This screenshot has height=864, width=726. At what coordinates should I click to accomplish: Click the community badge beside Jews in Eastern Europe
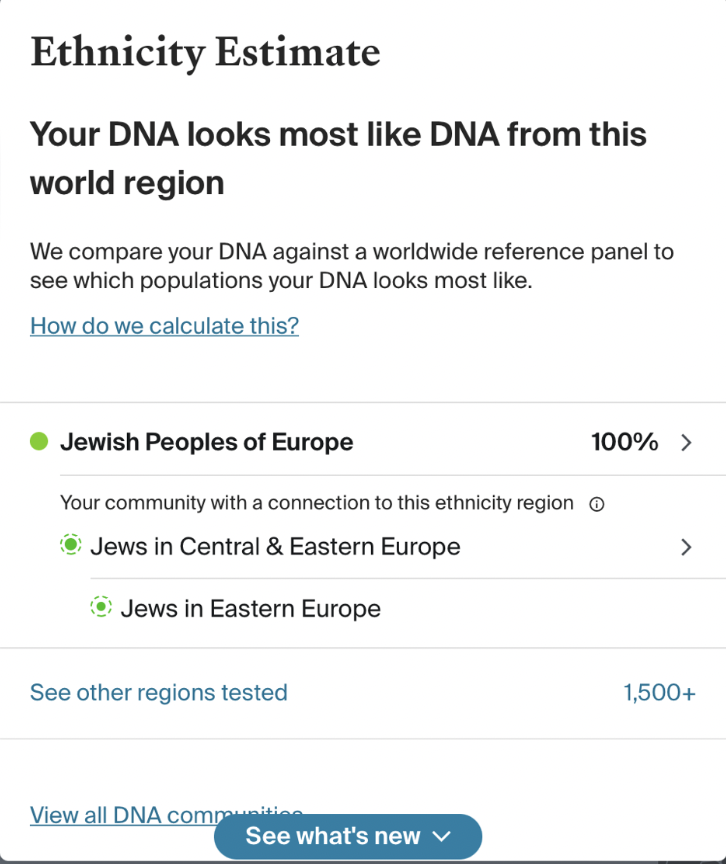100,608
